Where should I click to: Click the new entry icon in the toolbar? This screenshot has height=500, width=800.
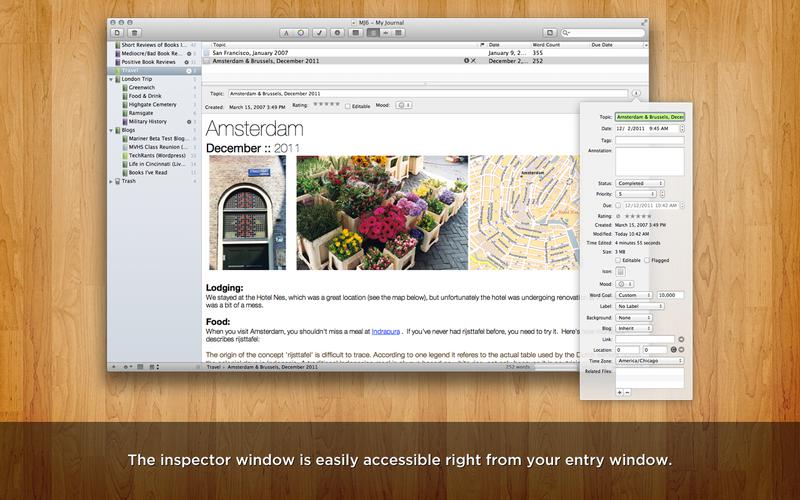pos(117,32)
